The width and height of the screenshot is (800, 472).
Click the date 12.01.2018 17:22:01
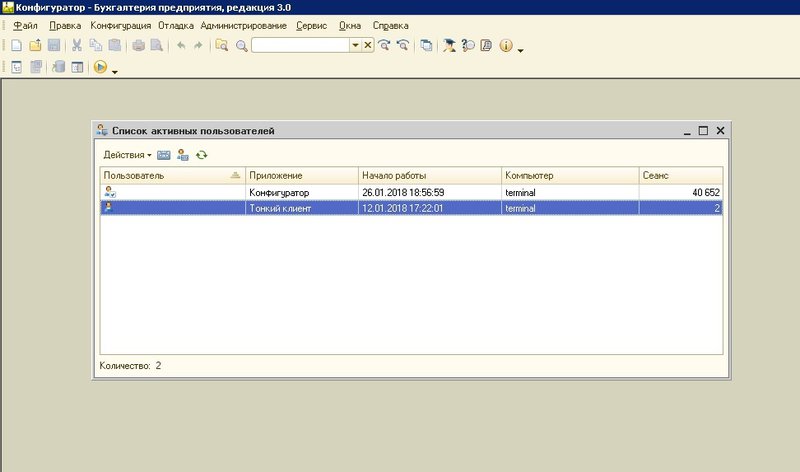coord(403,208)
